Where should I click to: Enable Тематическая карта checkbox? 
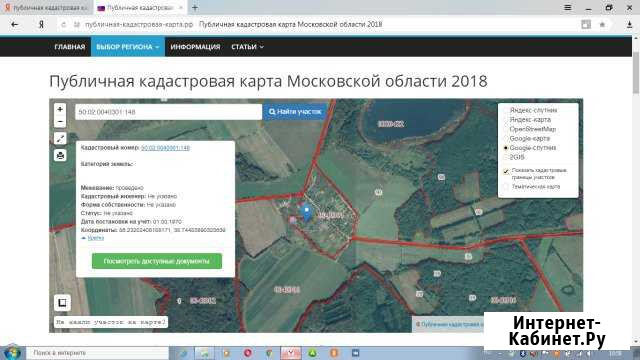coord(506,187)
